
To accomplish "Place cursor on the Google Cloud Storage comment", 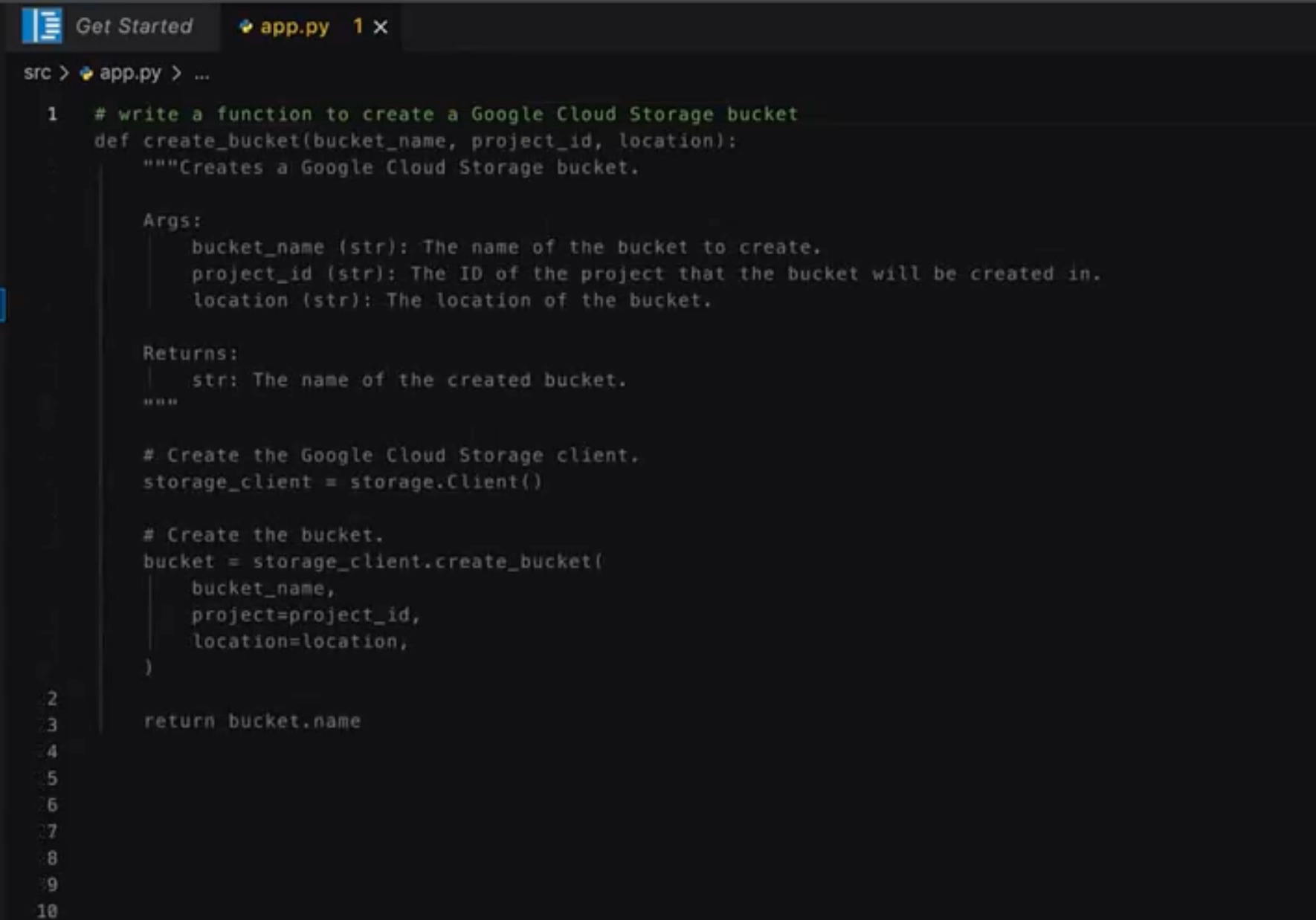I will pos(446,114).
